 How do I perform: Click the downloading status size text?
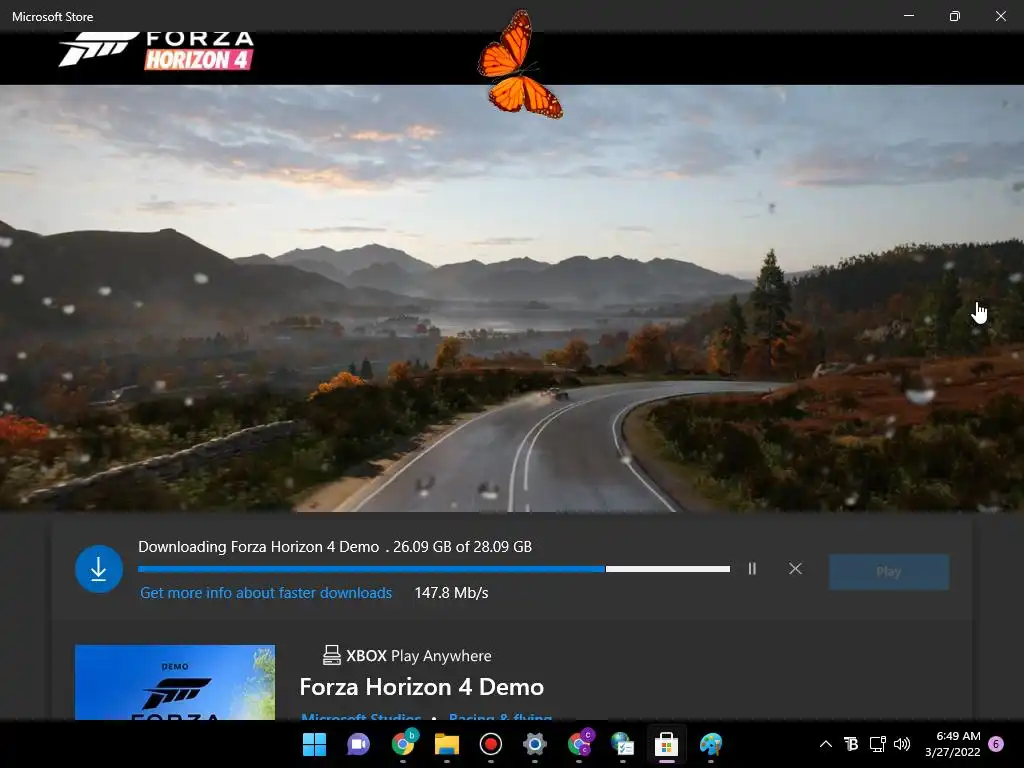click(x=335, y=547)
